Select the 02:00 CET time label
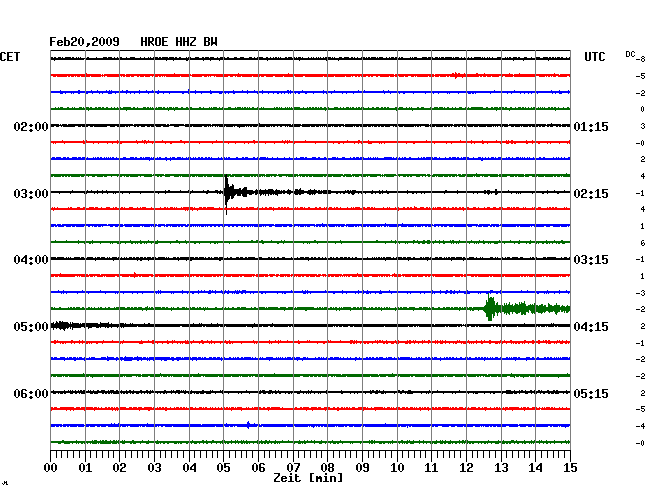Viewport: 650px width, 494px height. click(31, 126)
